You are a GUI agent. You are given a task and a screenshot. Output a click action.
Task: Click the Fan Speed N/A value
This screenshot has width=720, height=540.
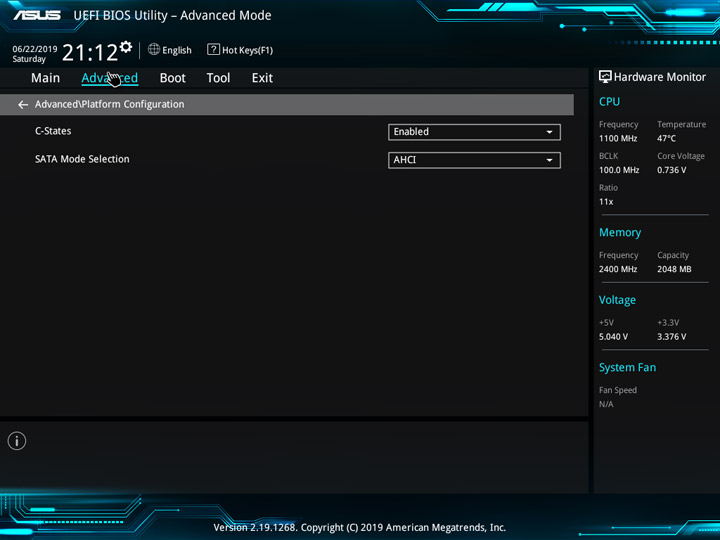click(606, 404)
